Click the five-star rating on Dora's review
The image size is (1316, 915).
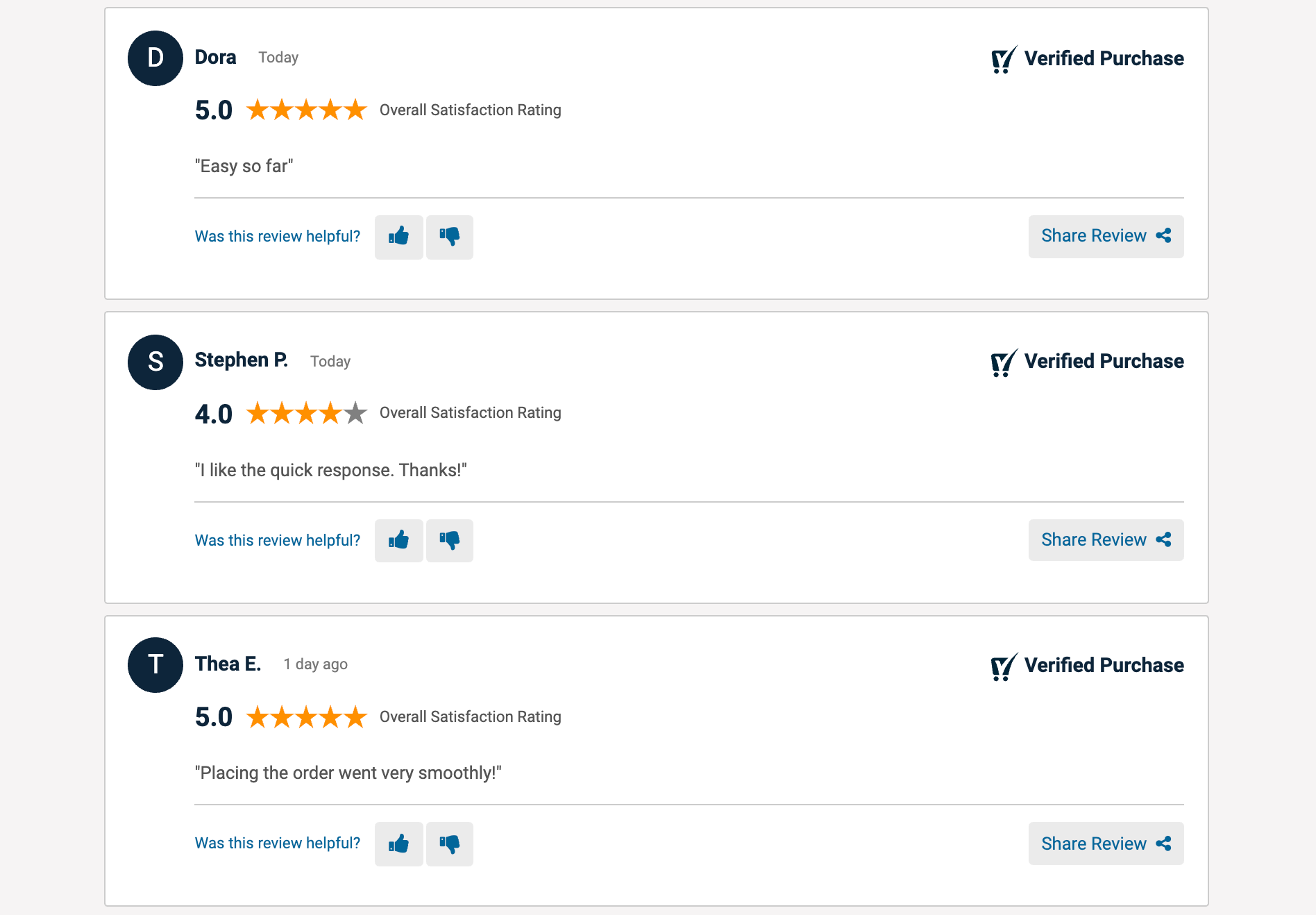click(x=306, y=110)
